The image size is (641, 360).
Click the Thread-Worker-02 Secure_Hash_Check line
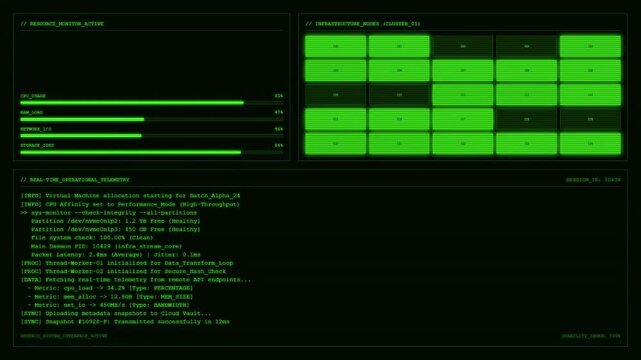click(123, 271)
